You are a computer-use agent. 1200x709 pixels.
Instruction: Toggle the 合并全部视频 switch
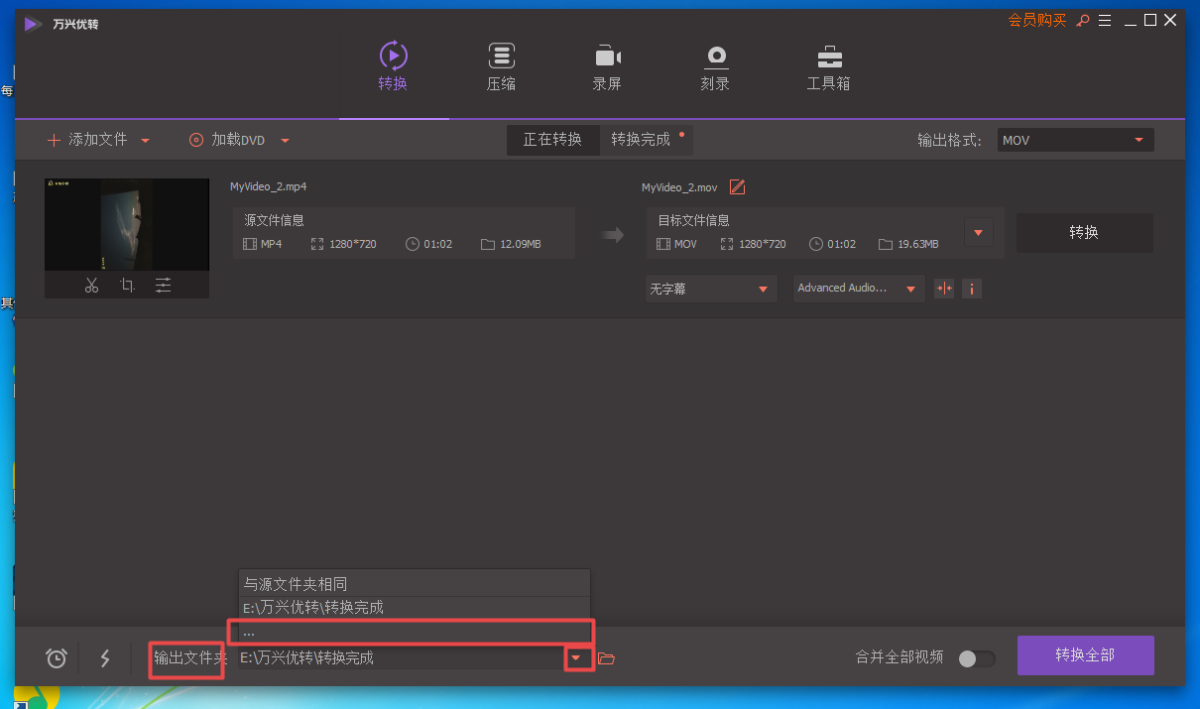976,658
